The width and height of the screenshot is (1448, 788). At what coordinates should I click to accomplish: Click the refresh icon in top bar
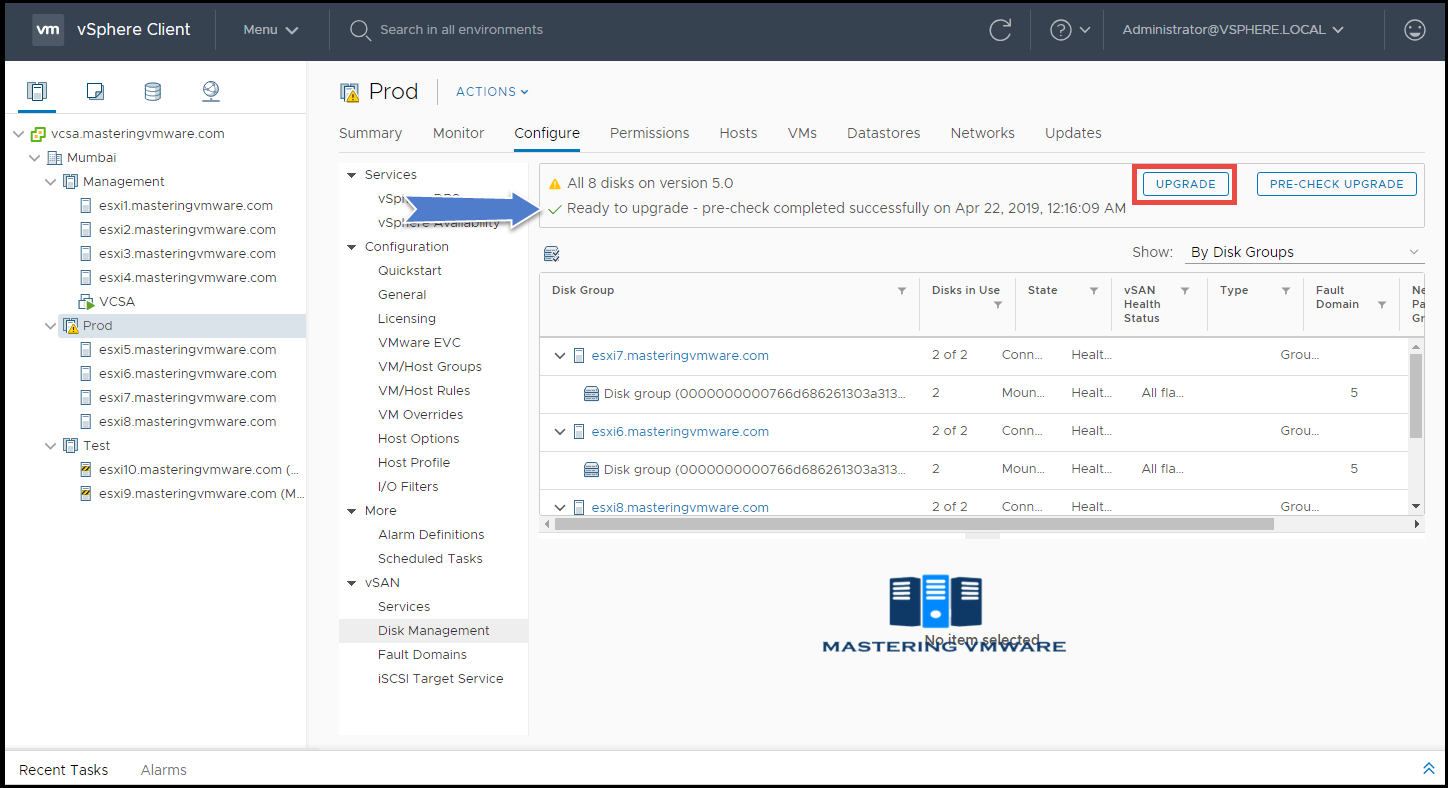point(1000,30)
